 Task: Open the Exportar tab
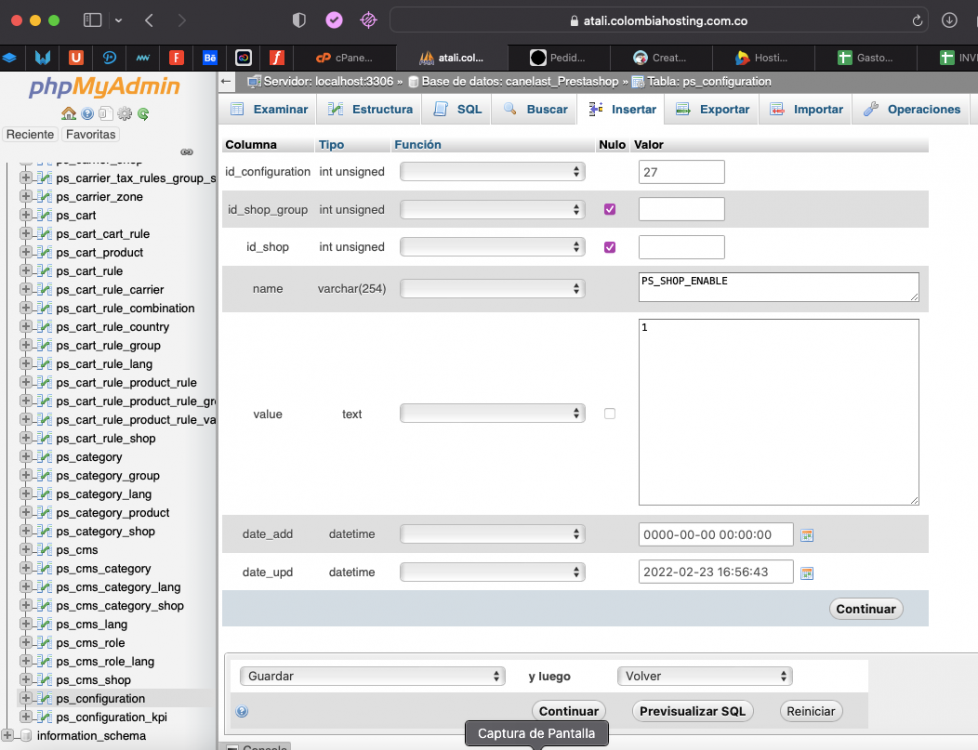tap(713, 109)
